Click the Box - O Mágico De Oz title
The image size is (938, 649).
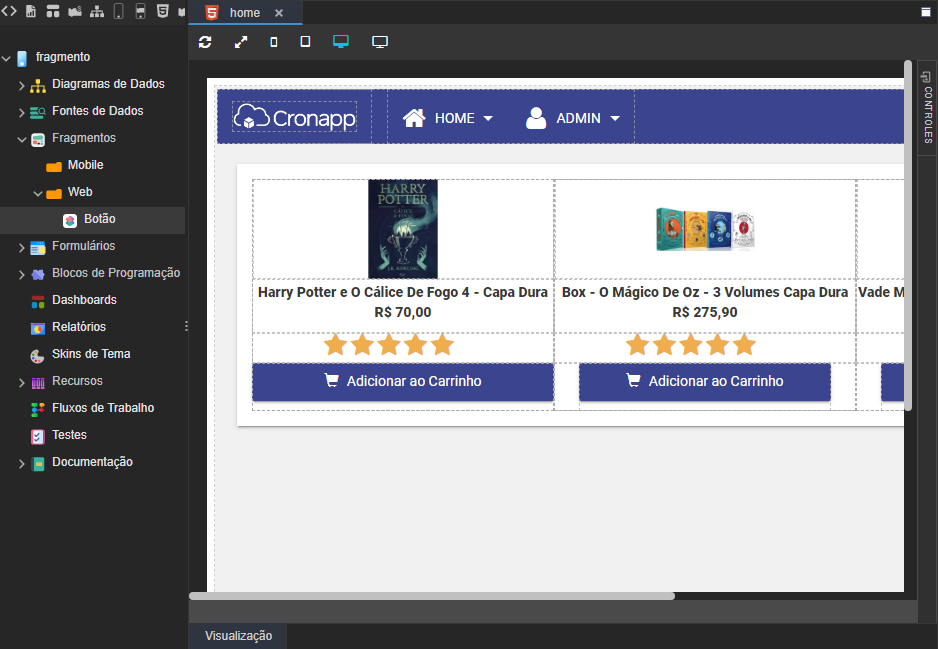(705, 292)
